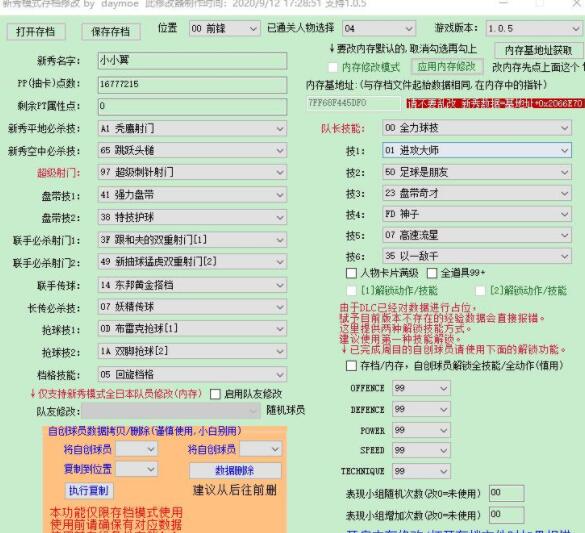
Task: Open the 盘带技2 dropdown showing 持技护球
Action: point(193,217)
